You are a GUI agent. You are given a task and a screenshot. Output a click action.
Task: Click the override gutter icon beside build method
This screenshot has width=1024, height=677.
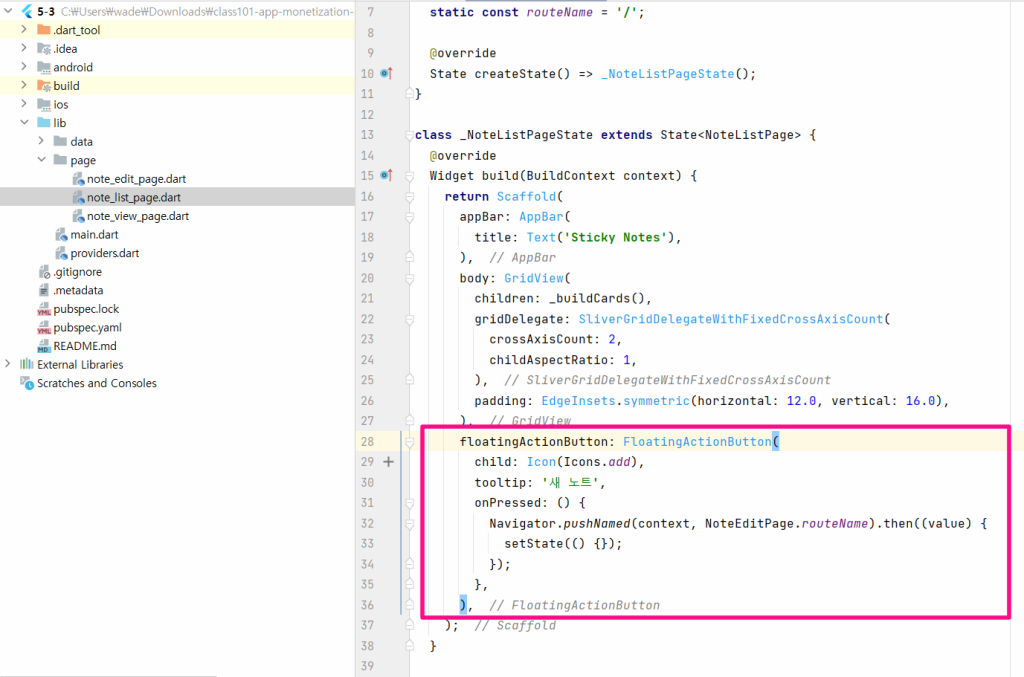387,175
